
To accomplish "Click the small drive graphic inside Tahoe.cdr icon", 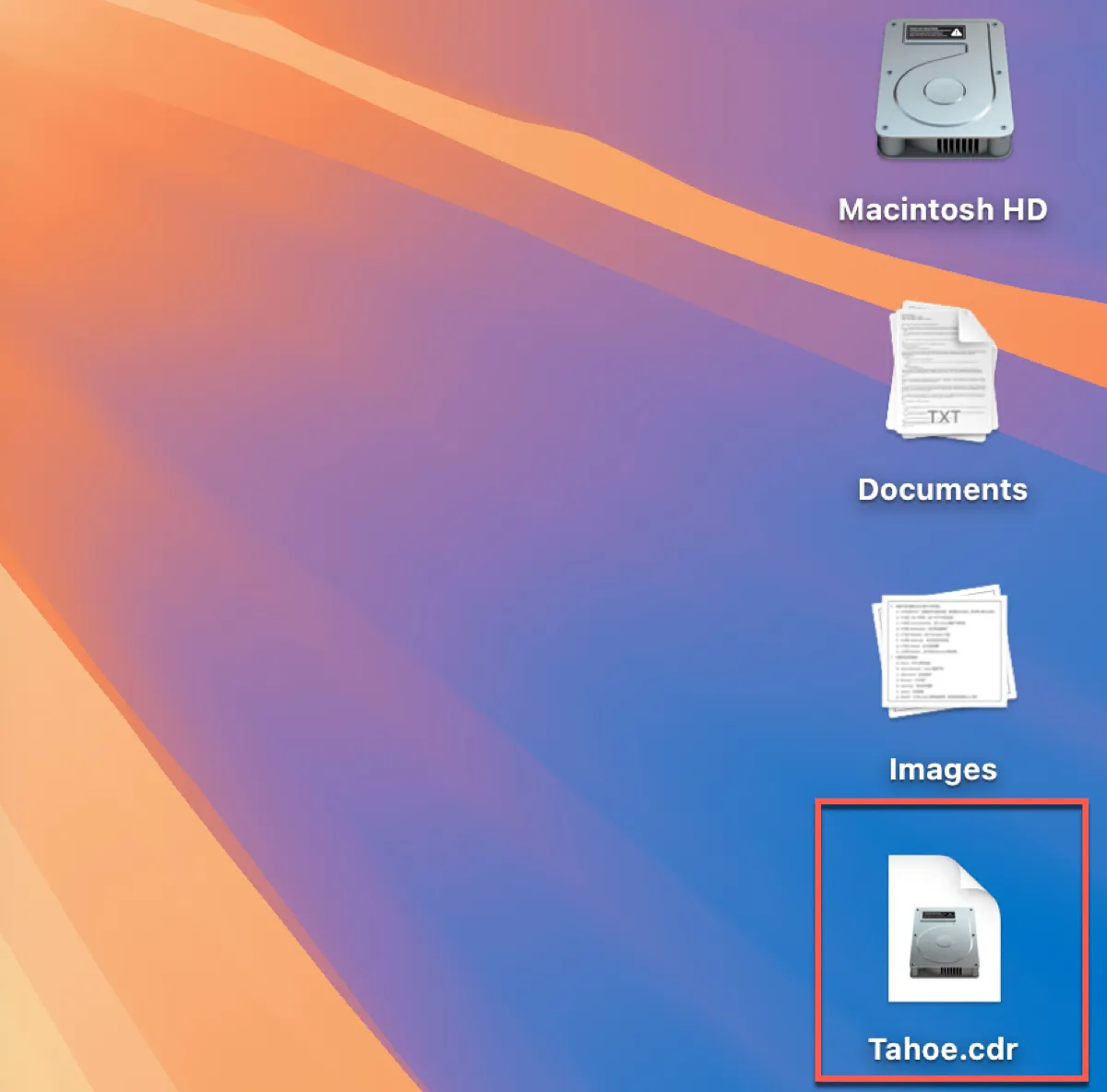I will [943, 943].
